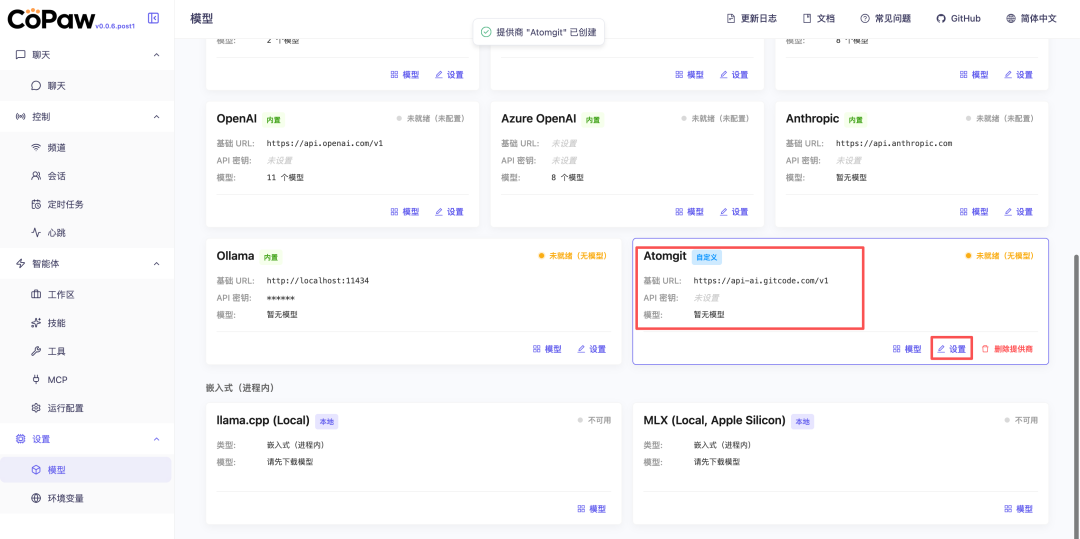Collapse the 智能体 sidebar group
Image resolution: width=1080 pixels, height=539 pixels.
[x=156, y=264]
